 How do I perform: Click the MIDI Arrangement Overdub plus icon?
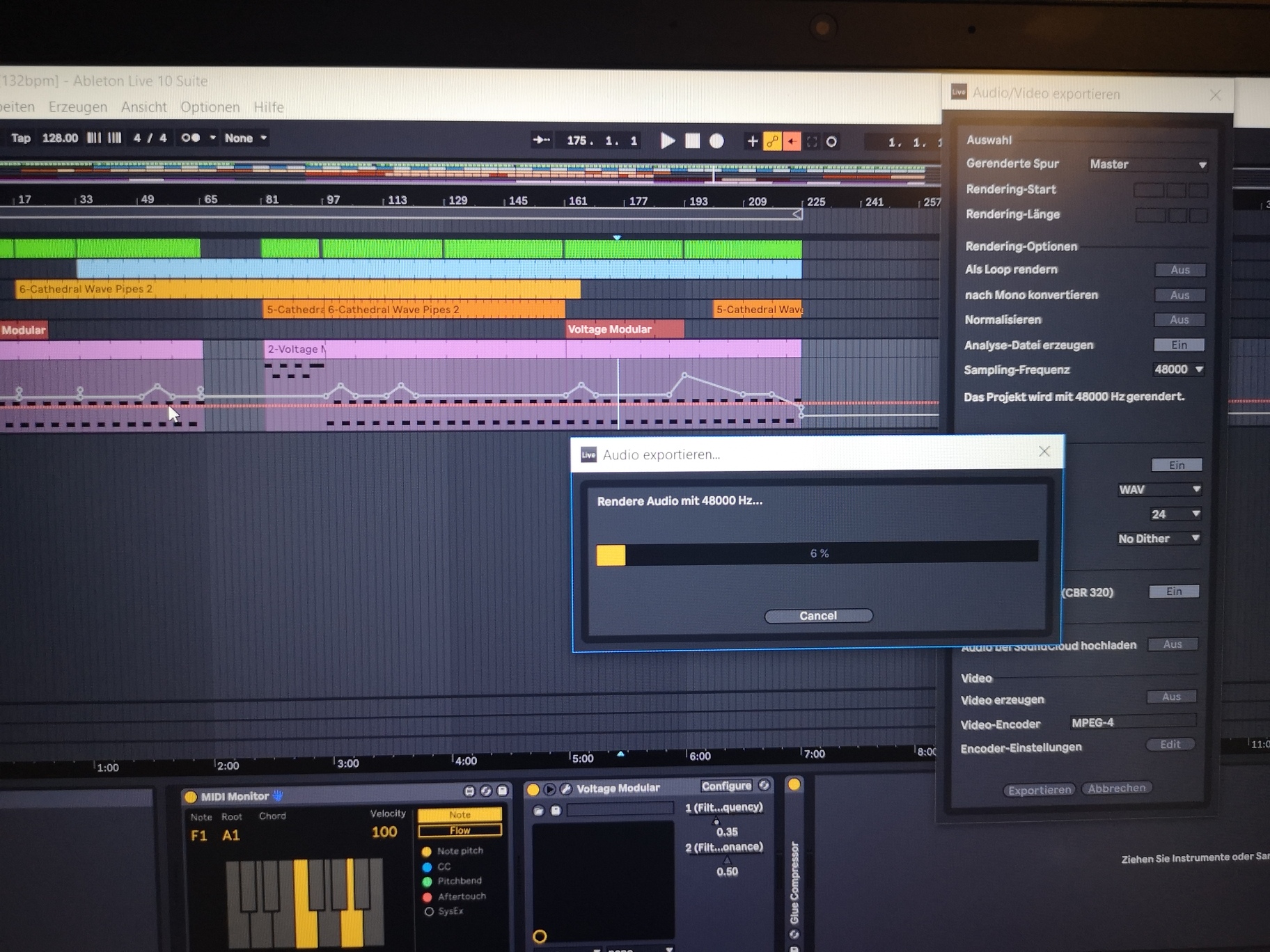pyautogui.click(x=752, y=141)
